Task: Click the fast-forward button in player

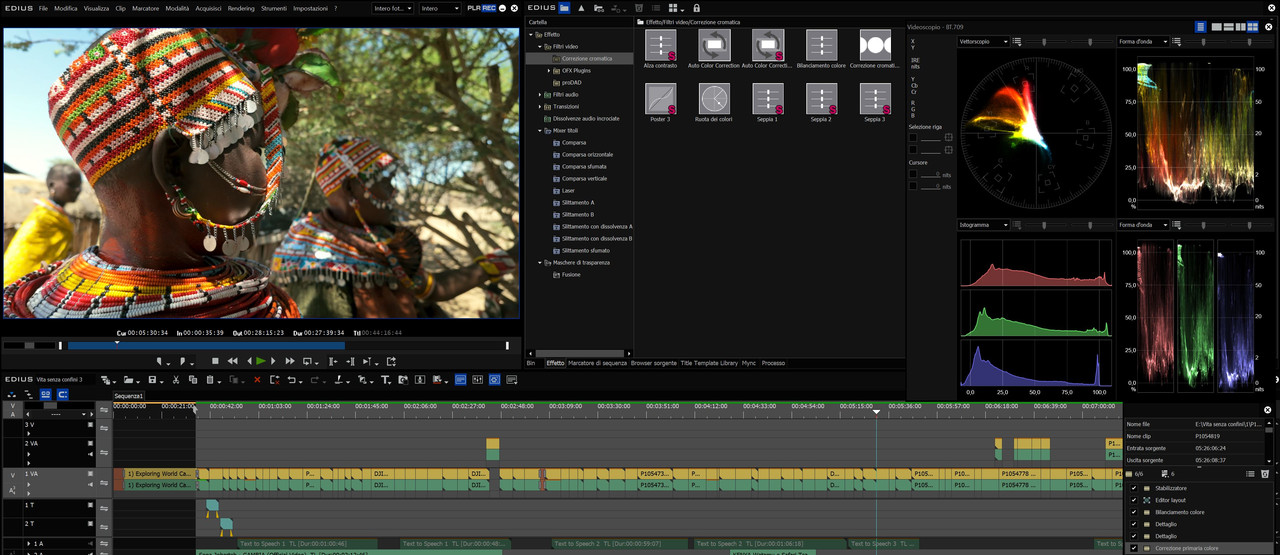Action: pos(290,361)
